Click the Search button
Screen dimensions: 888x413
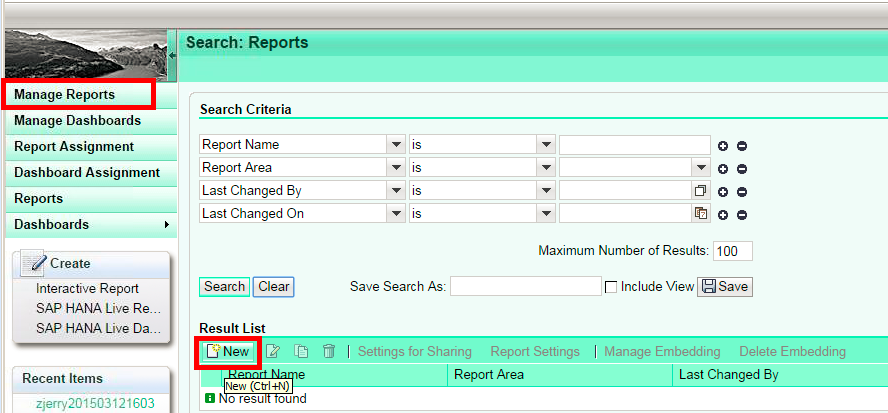(224, 287)
